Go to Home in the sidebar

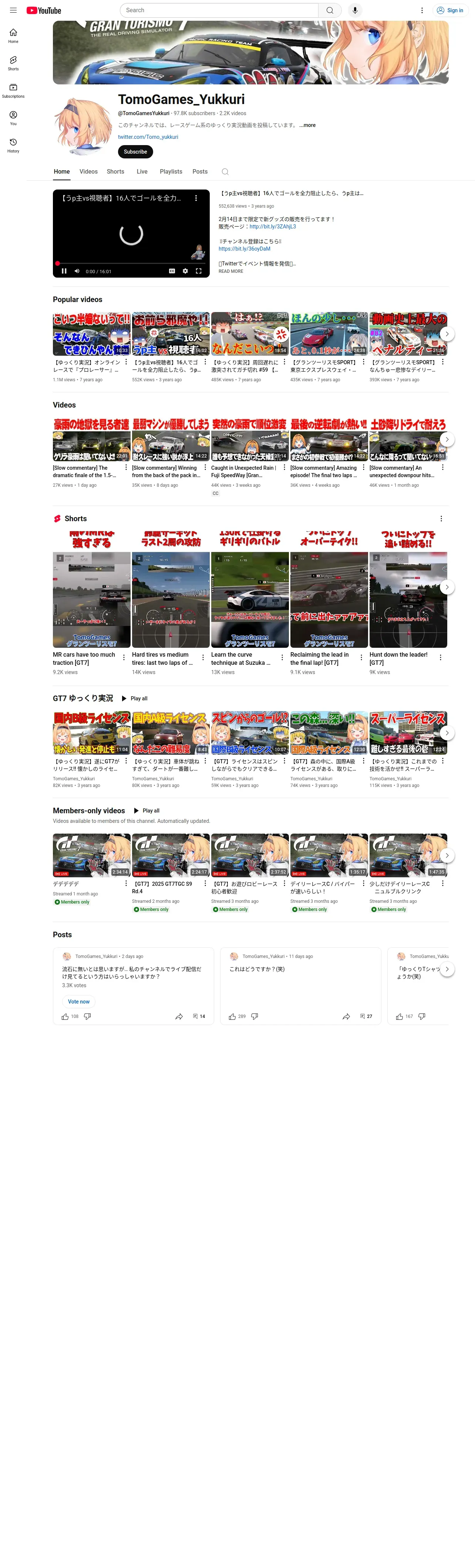click(x=13, y=36)
